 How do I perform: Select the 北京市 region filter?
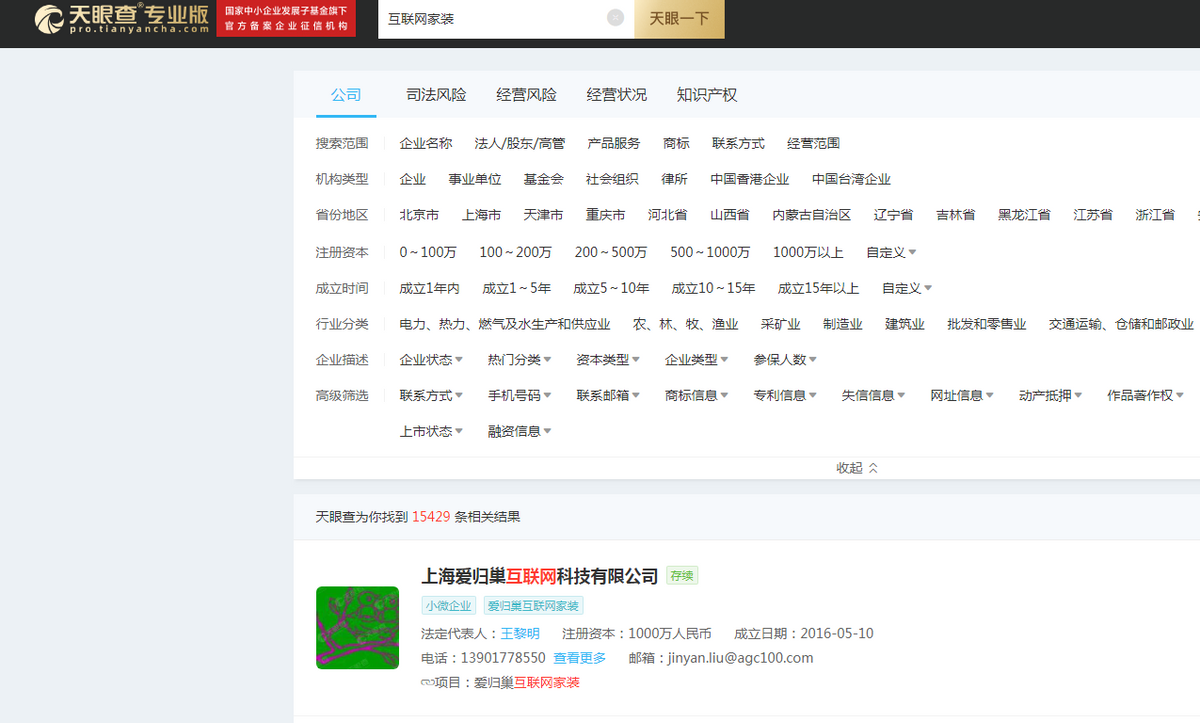click(x=419, y=215)
